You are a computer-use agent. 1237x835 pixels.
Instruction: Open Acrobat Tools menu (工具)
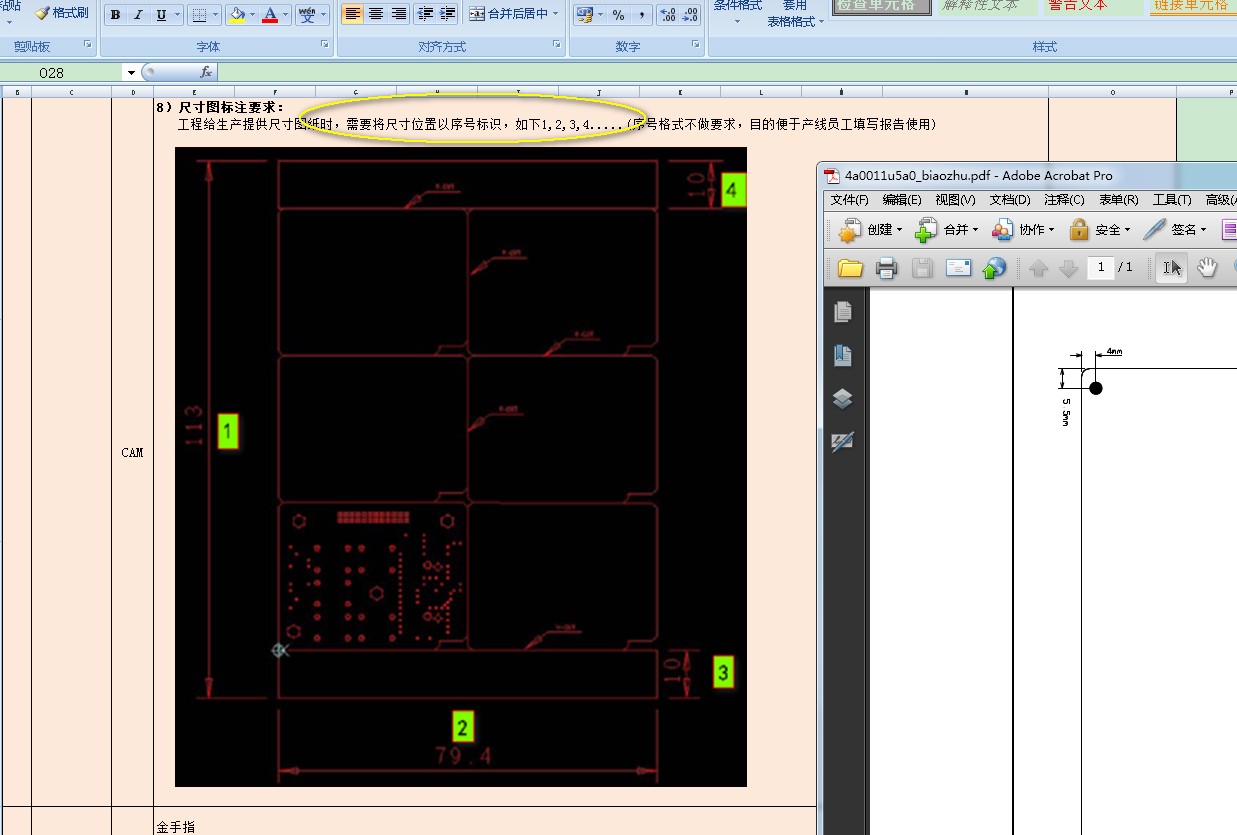point(1172,200)
